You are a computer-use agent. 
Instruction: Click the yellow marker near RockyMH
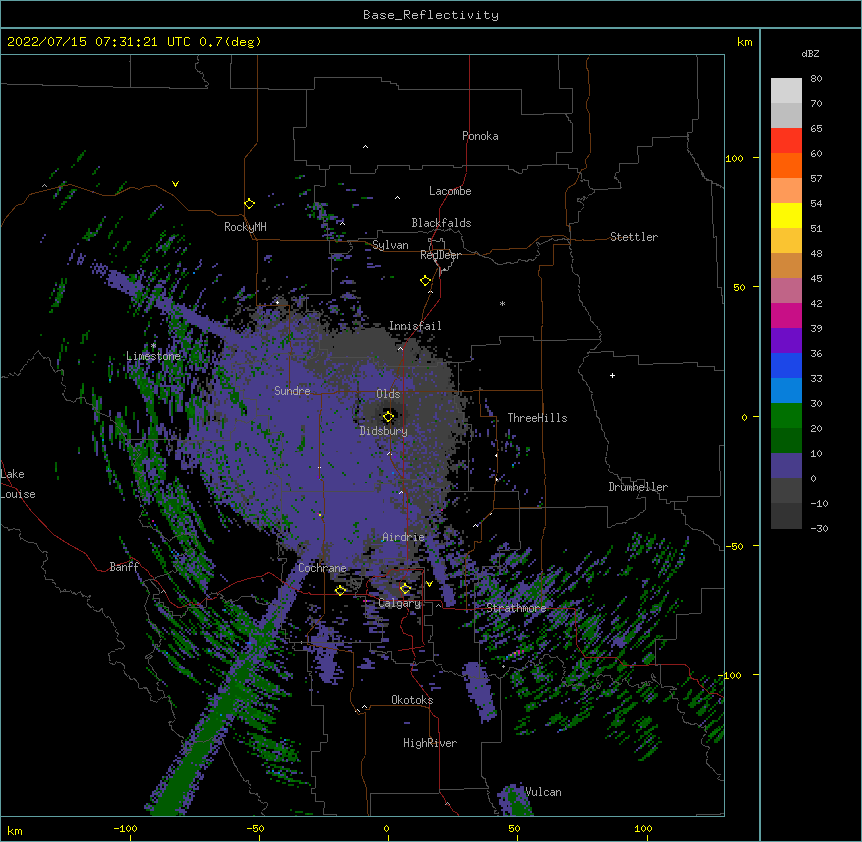[x=249, y=204]
